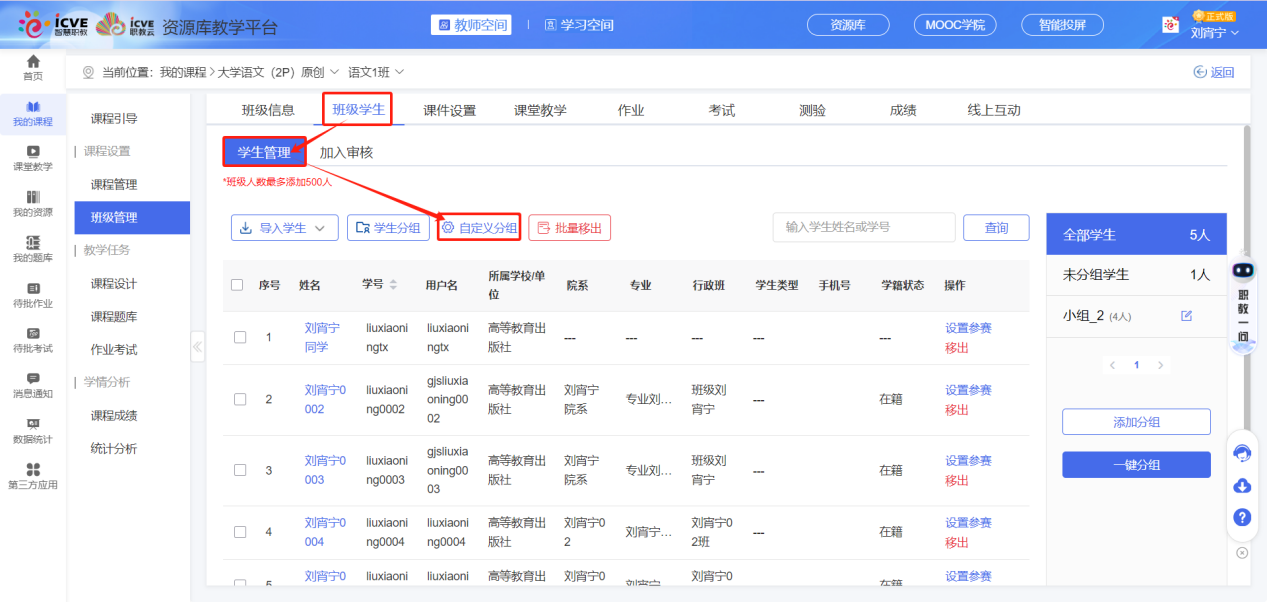This screenshot has width=1267, height=602.
Task: Click 批量移出 button
Action: point(569,228)
